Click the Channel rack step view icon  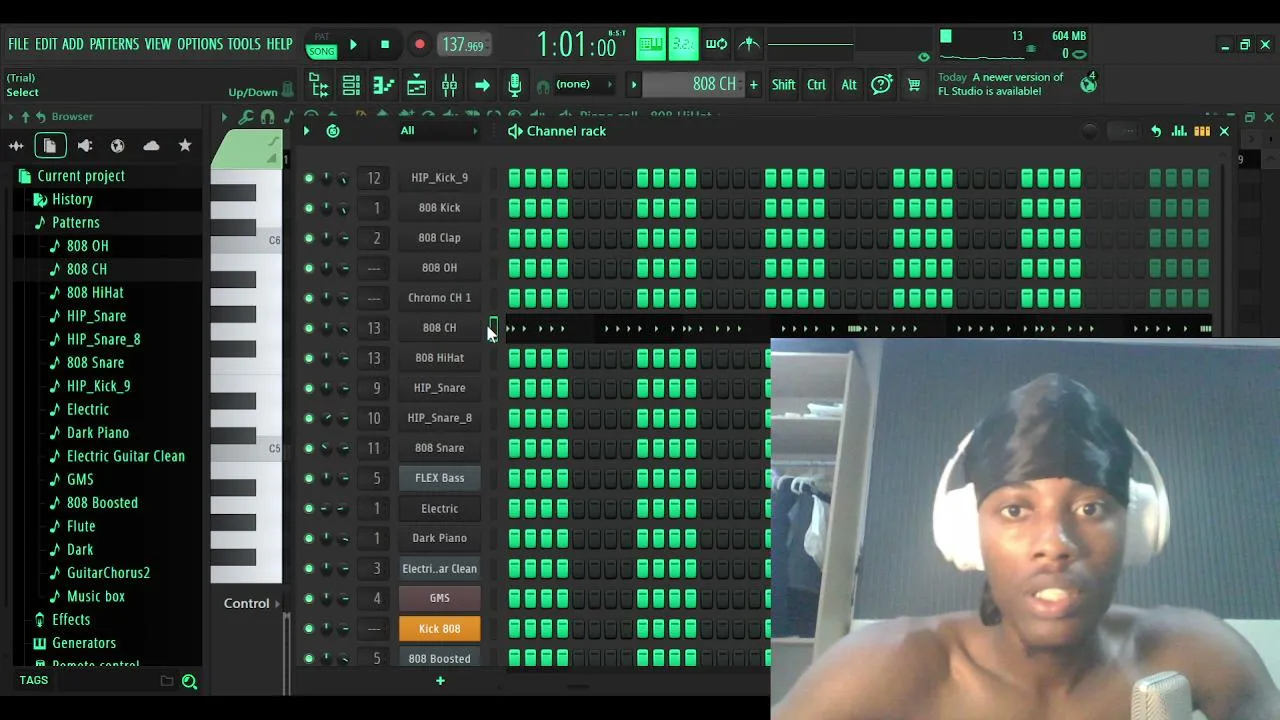pos(1202,131)
